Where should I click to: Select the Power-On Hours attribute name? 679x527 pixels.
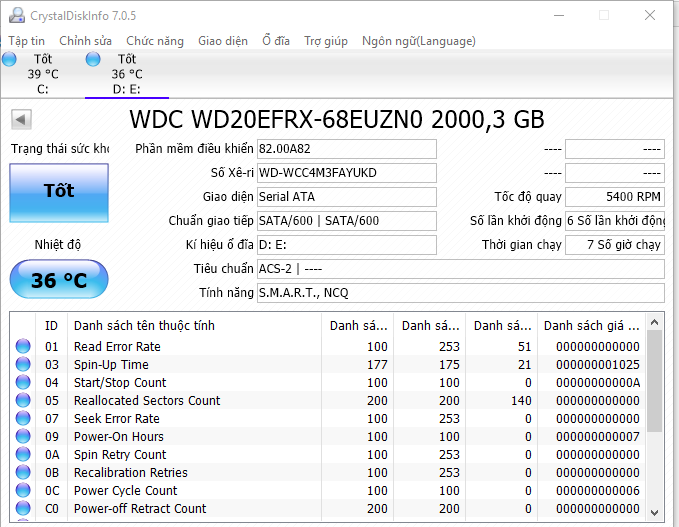119,436
